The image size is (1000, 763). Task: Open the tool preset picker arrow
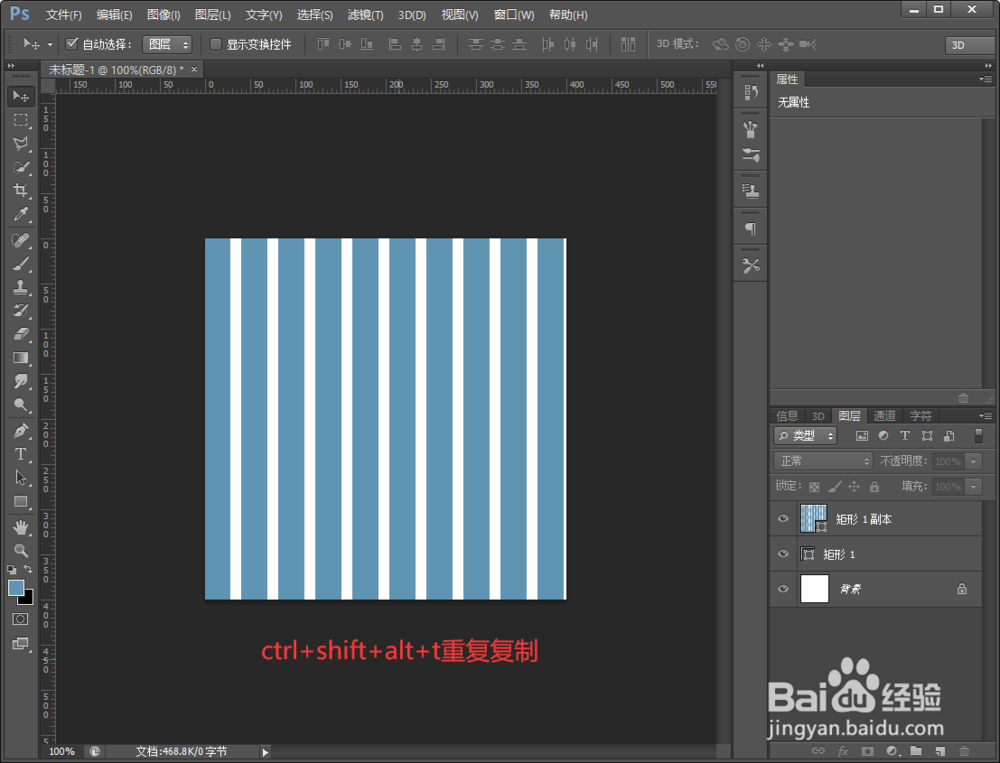tap(50, 44)
